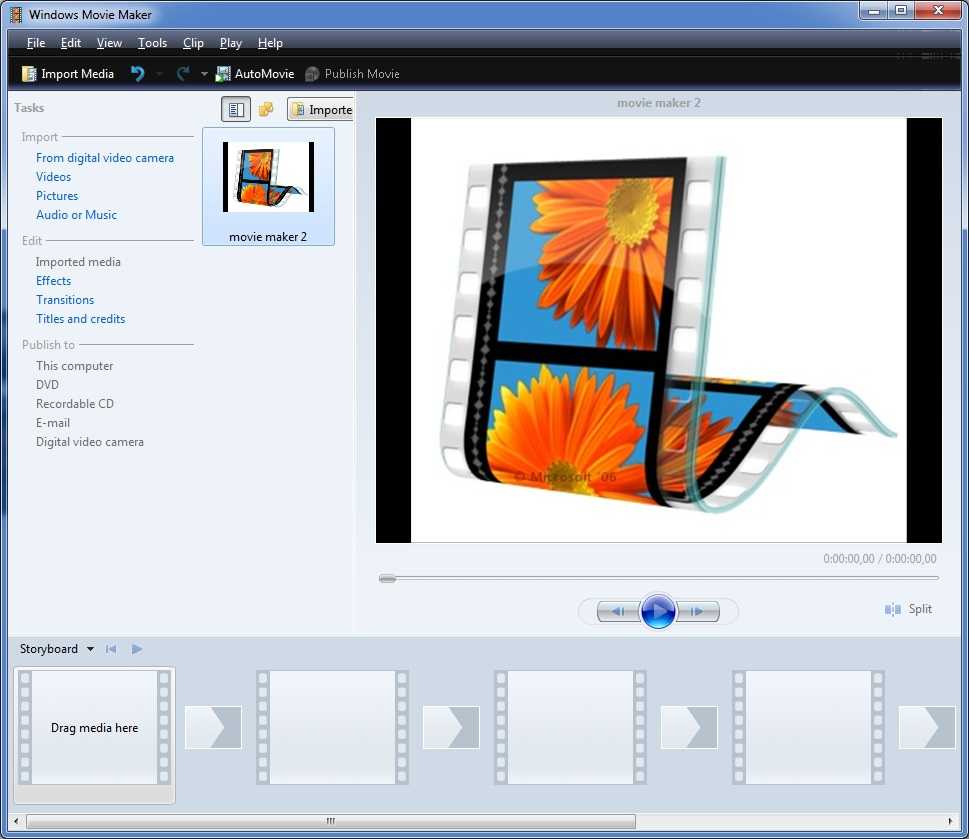Image resolution: width=969 pixels, height=839 pixels.
Task: Click the first transition arrow cell
Action: 213,728
